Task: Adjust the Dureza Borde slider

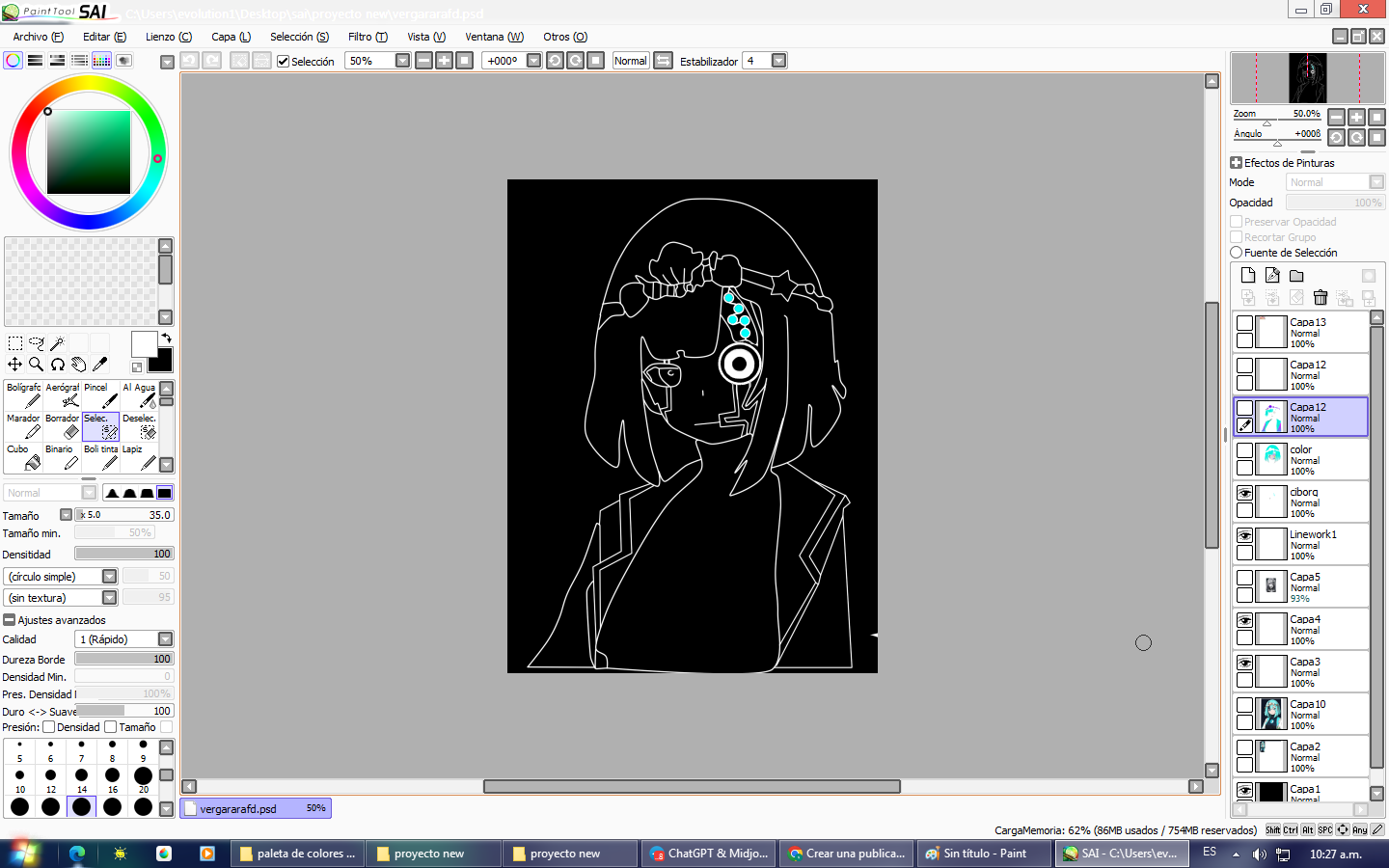Action: point(124,659)
